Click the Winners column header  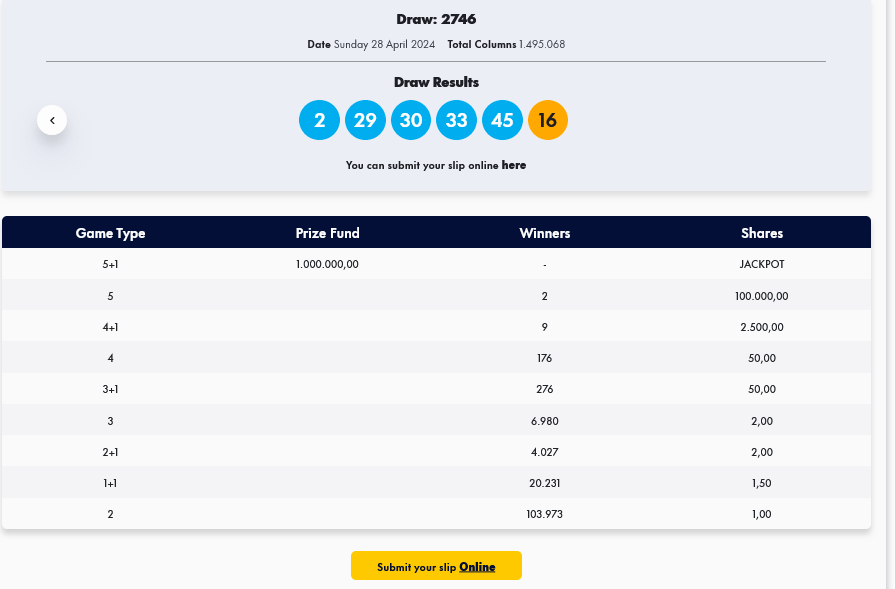(545, 233)
